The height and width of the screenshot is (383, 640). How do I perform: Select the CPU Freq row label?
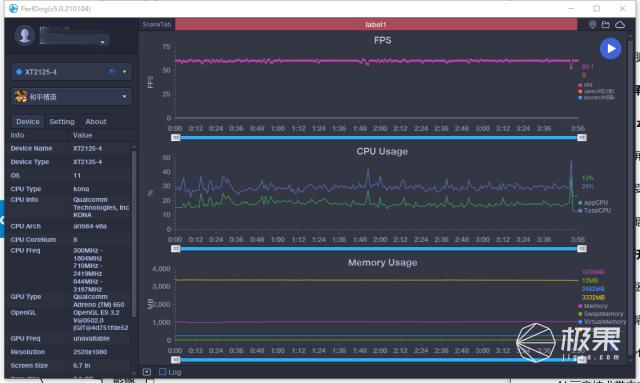click(x=25, y=250)
